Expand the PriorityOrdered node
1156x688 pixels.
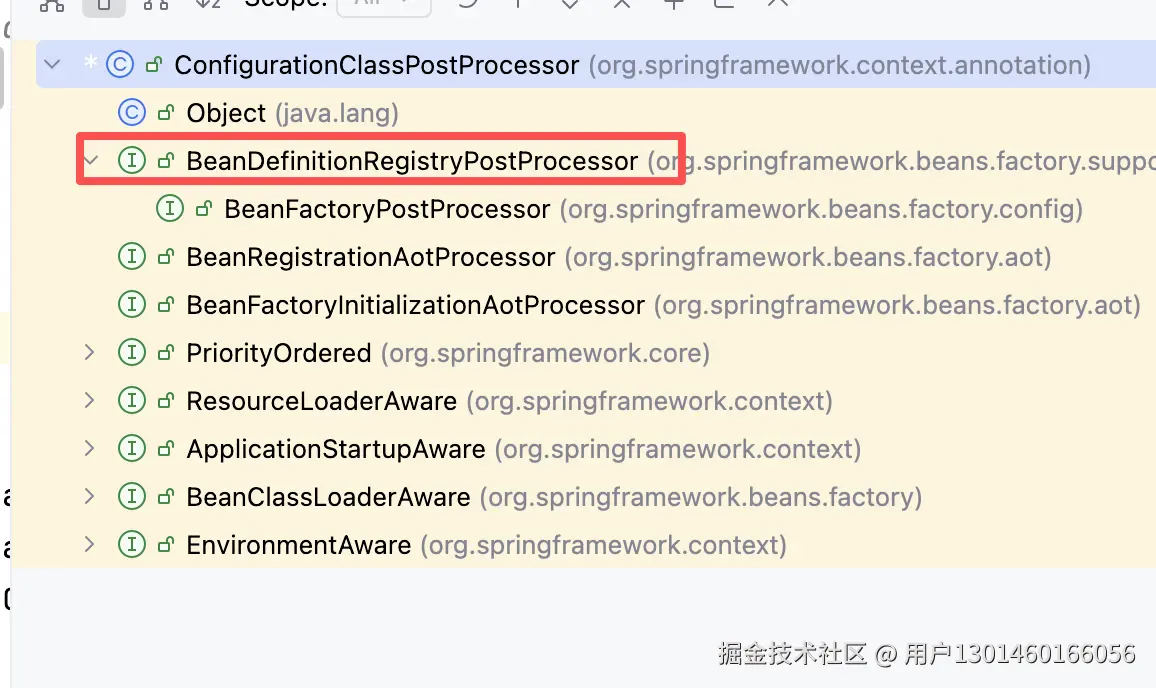[x=90, y=353]
